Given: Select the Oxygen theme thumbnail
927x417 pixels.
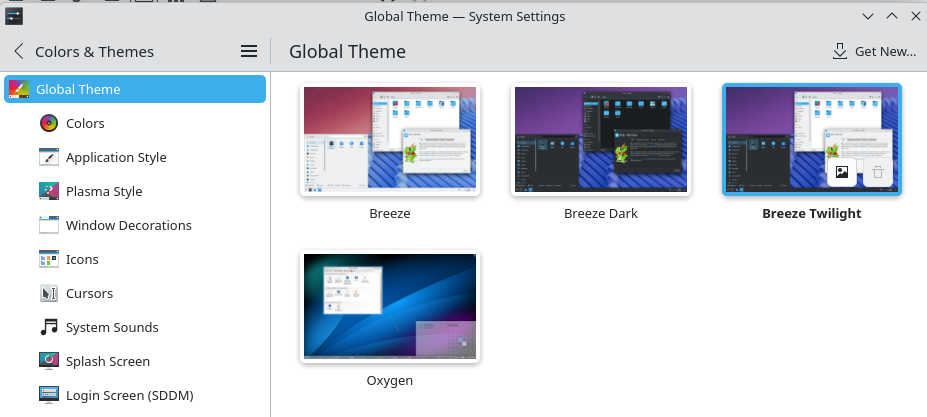Looking at the screenshot, I should pyautogui.click(x=390, y=306).
